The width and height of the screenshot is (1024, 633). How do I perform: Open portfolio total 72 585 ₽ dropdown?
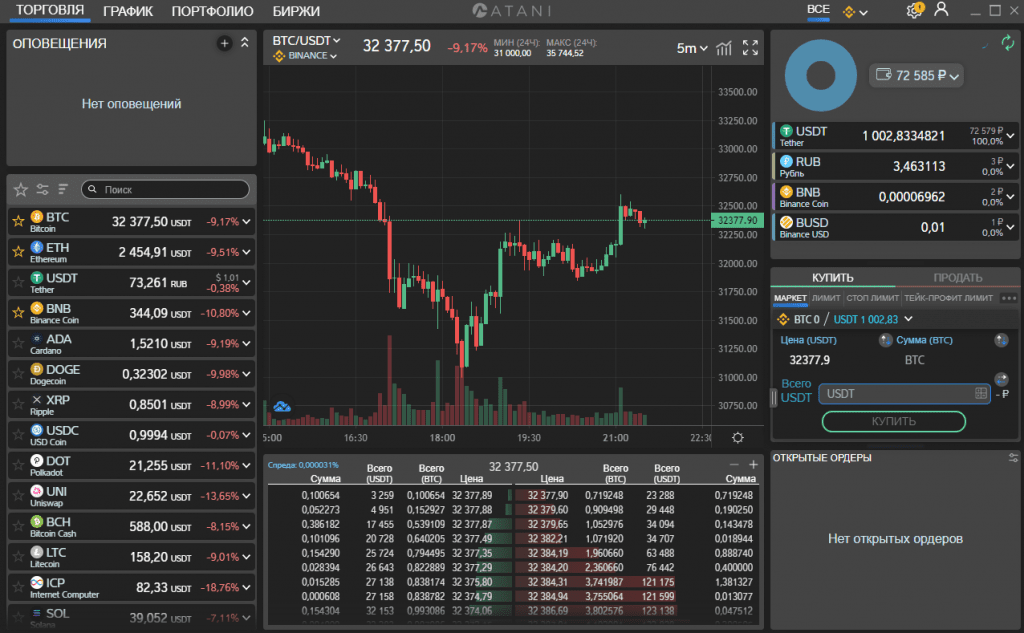click(x=917, y=75)
